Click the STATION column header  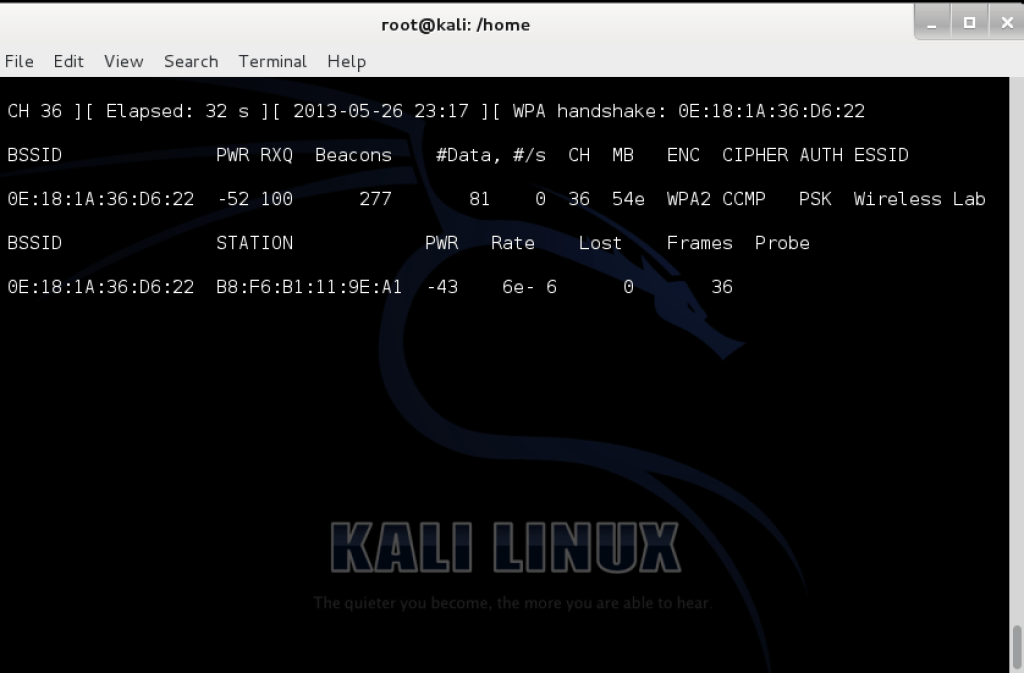255,243
